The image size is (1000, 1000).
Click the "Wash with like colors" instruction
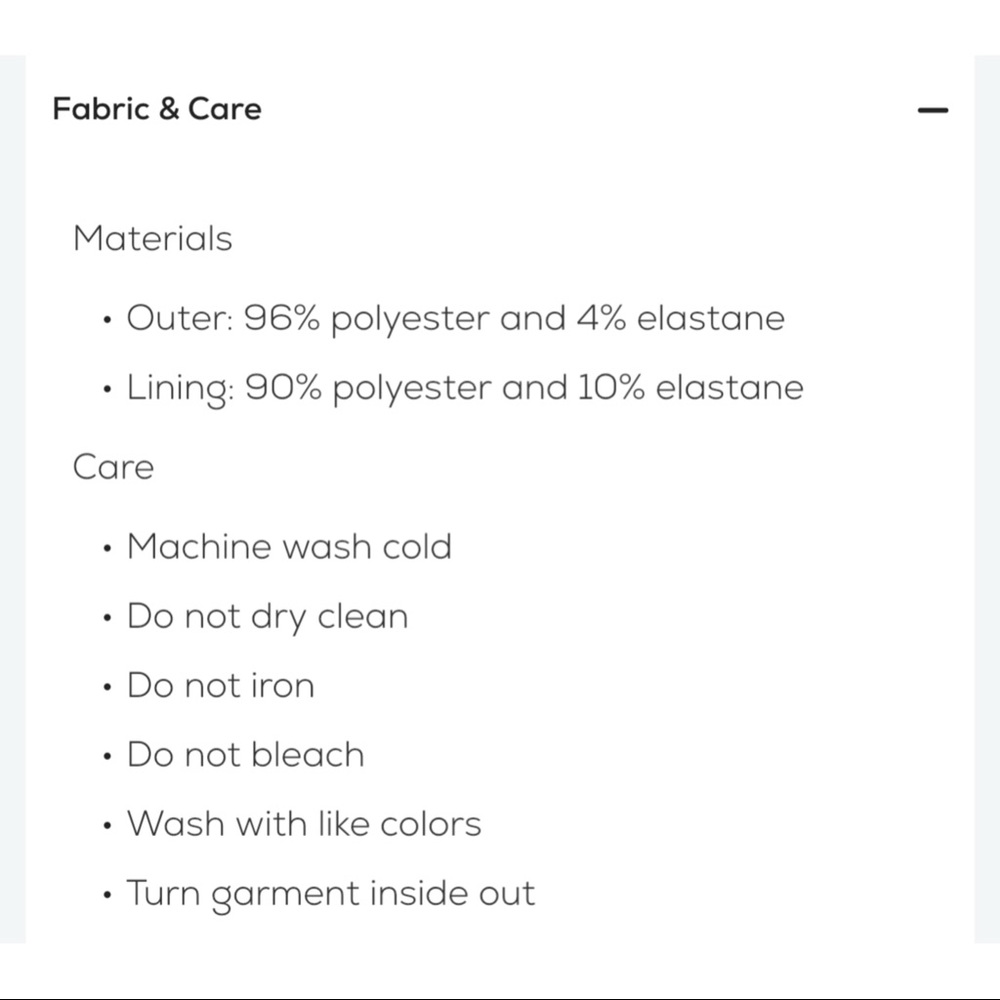click(x=304, y=824)
